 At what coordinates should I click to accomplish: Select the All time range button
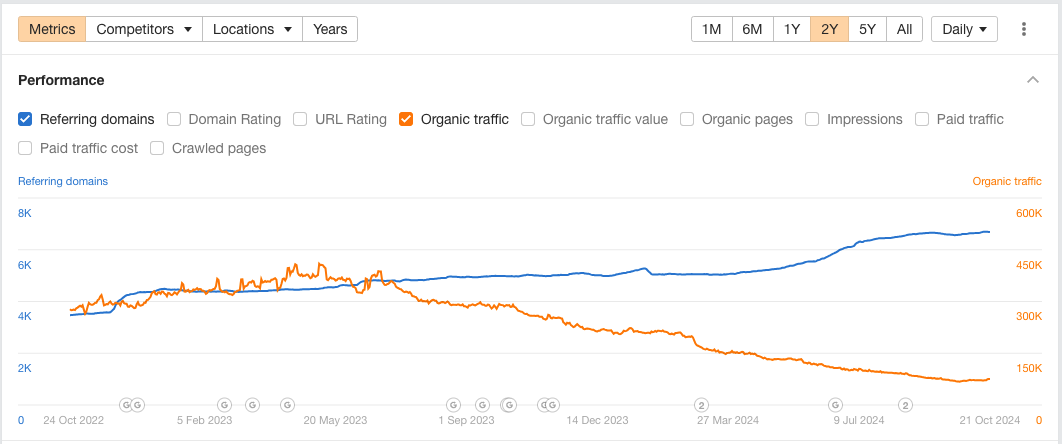point(904,29)
